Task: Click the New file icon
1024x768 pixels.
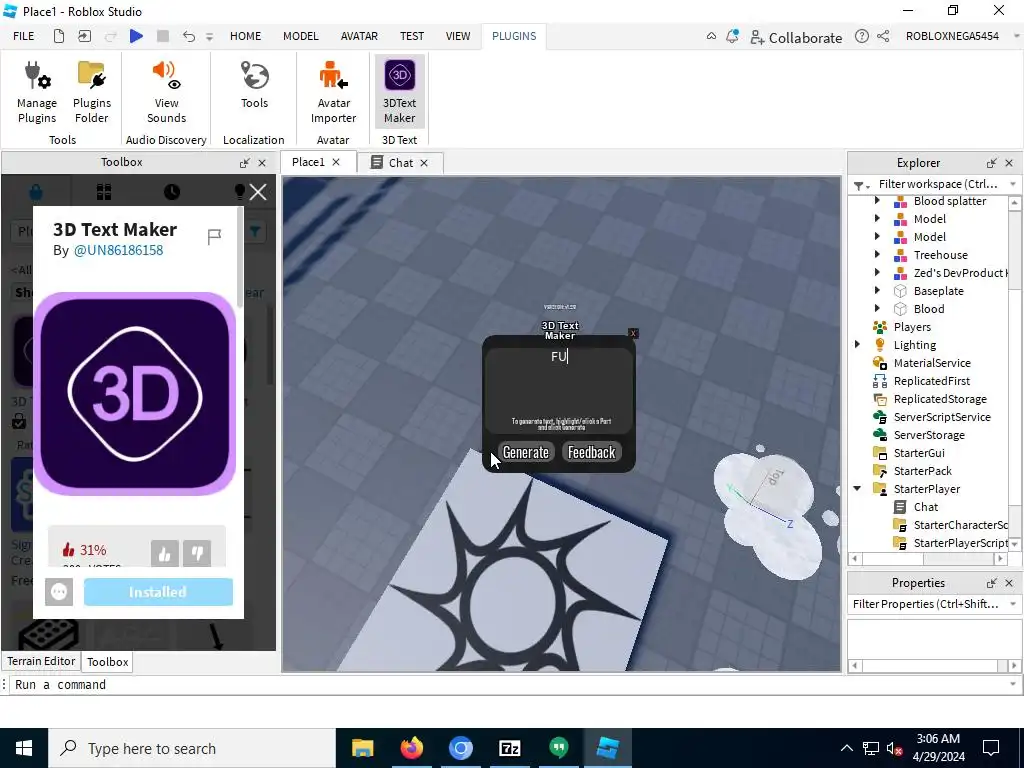Action: tap(59, 36)
